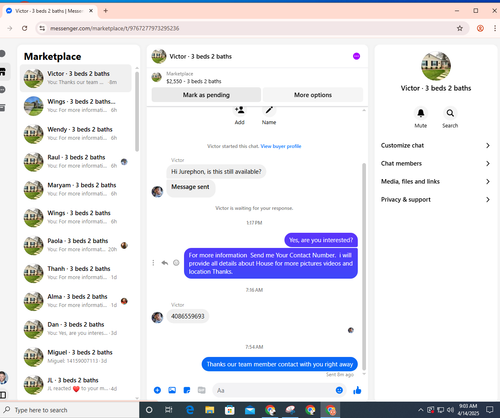Expand Privacy & support section
The image size is (500, 418).
436,199
